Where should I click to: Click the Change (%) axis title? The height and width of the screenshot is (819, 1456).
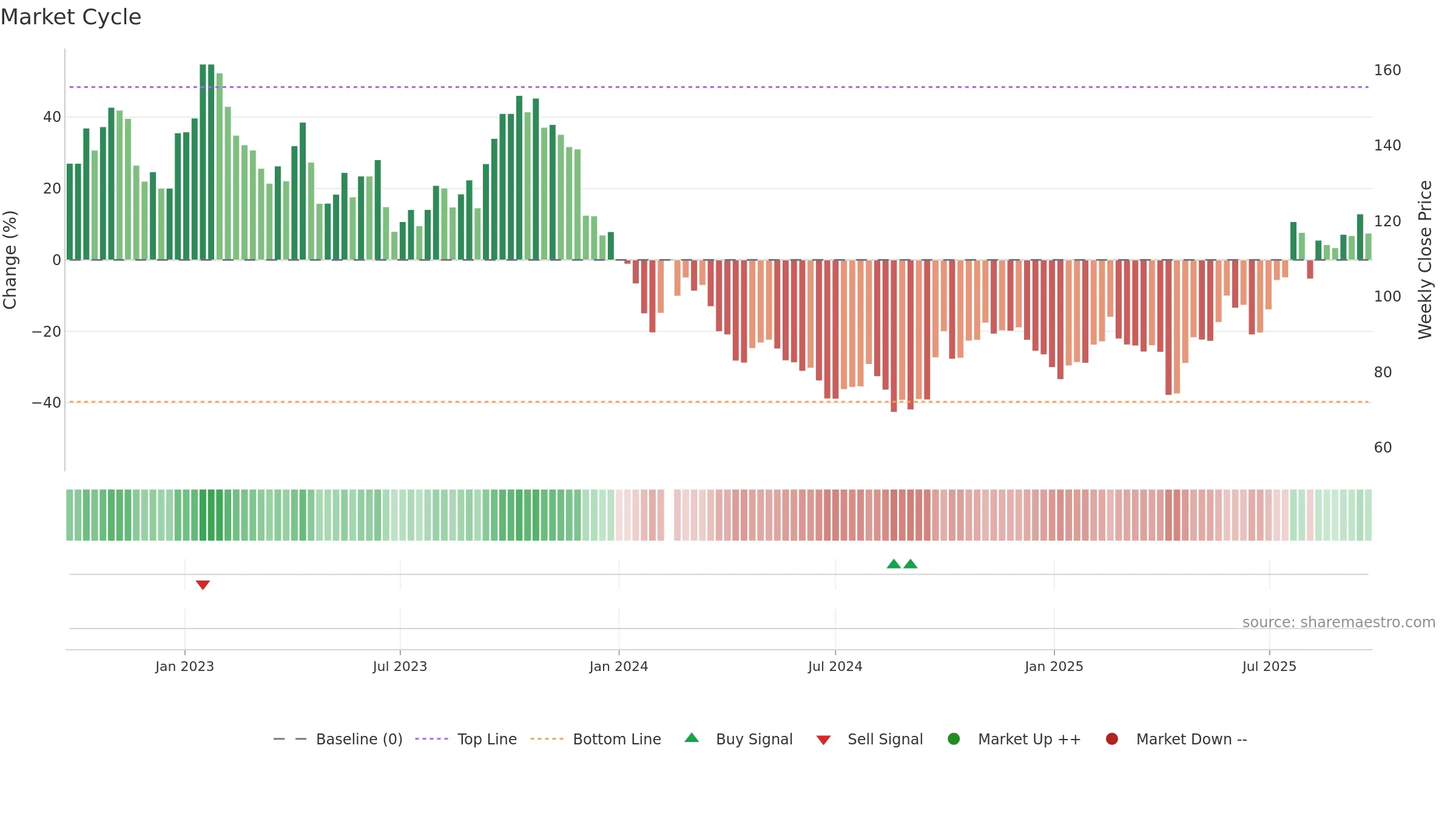tap(10, 260)
